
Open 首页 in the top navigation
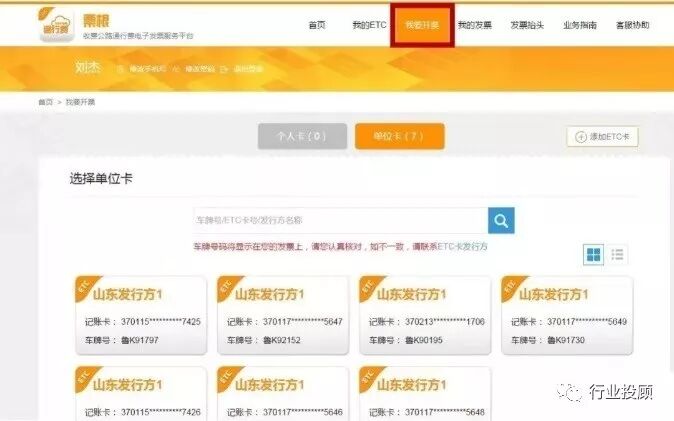click(x=317, y=25)
